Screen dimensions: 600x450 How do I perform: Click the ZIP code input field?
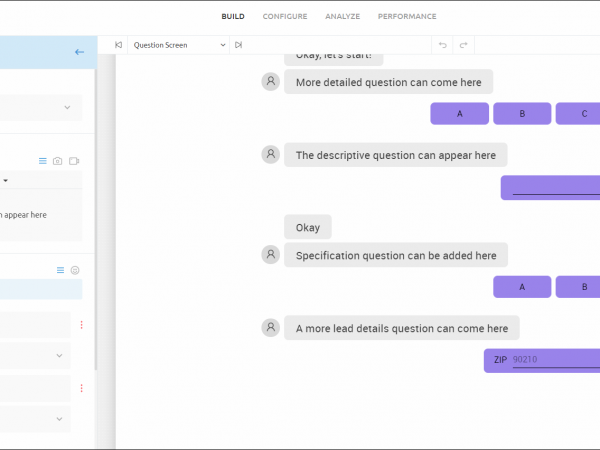pos(555,360)
